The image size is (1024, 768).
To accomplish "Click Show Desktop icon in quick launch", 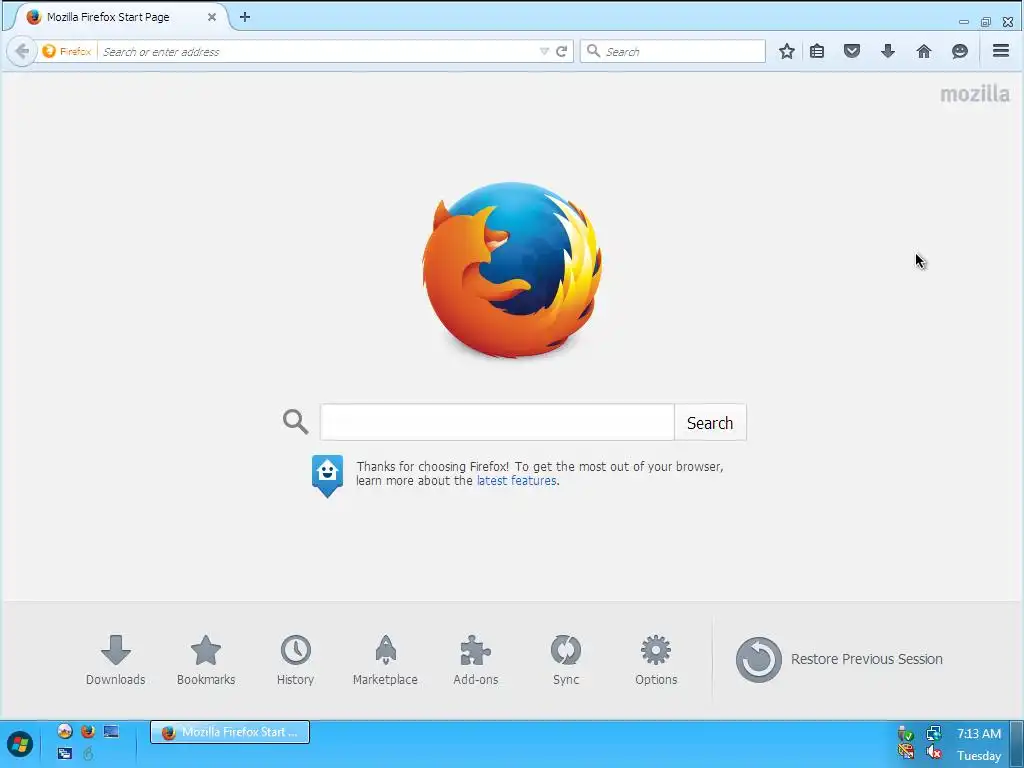I will click(x=111, y=731).
